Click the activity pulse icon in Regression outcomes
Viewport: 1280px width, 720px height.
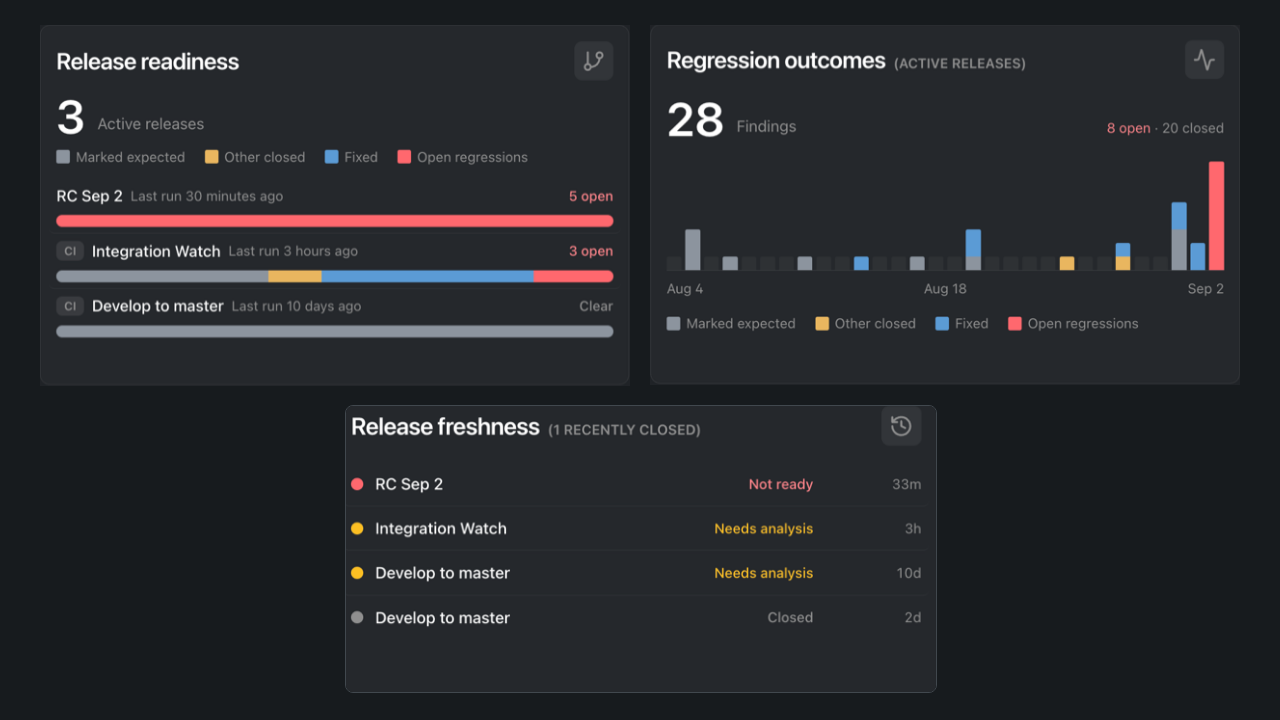click(x=1204, y=60)
